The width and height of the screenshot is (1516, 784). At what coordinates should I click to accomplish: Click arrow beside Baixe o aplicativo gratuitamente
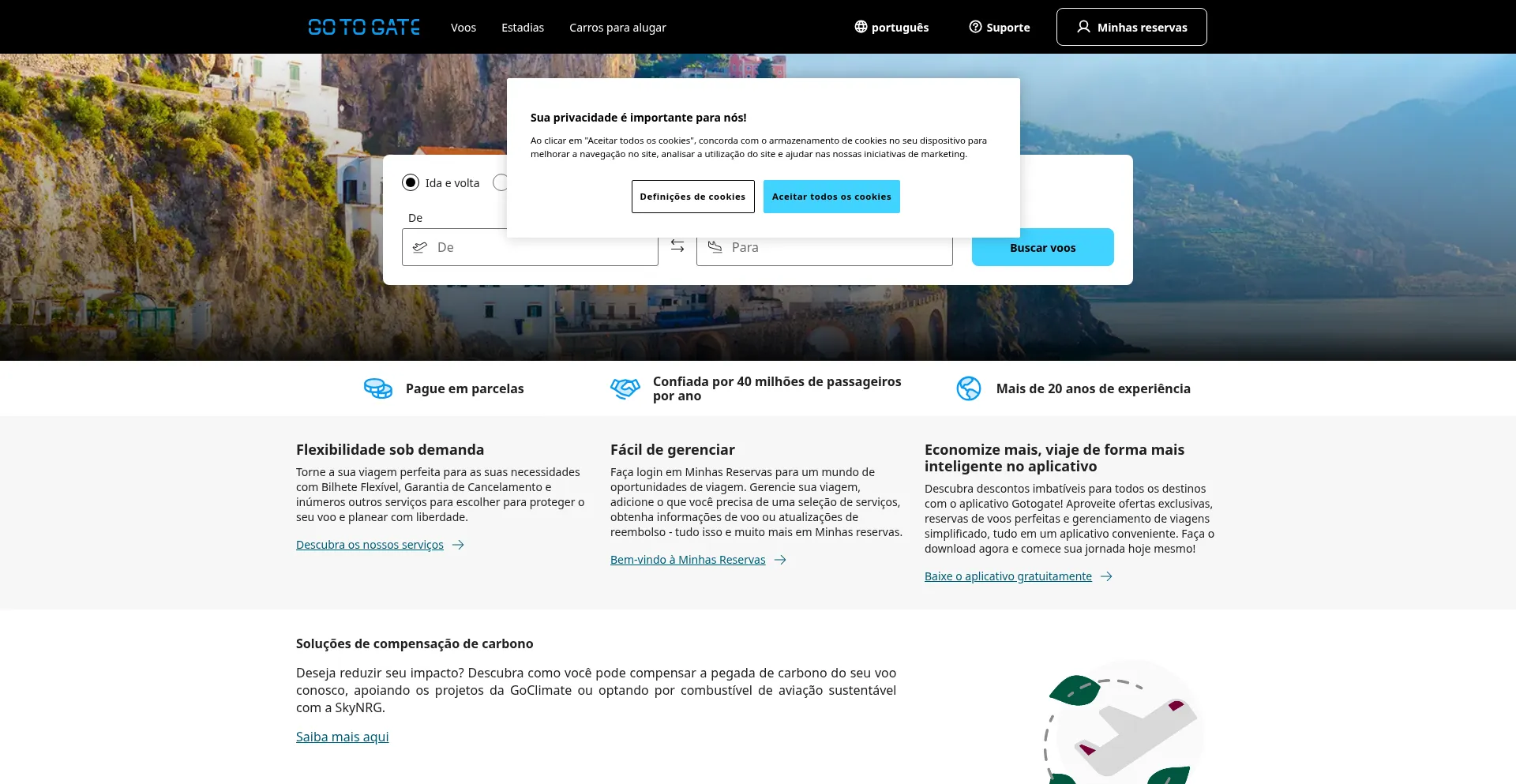click(1106, 576)
